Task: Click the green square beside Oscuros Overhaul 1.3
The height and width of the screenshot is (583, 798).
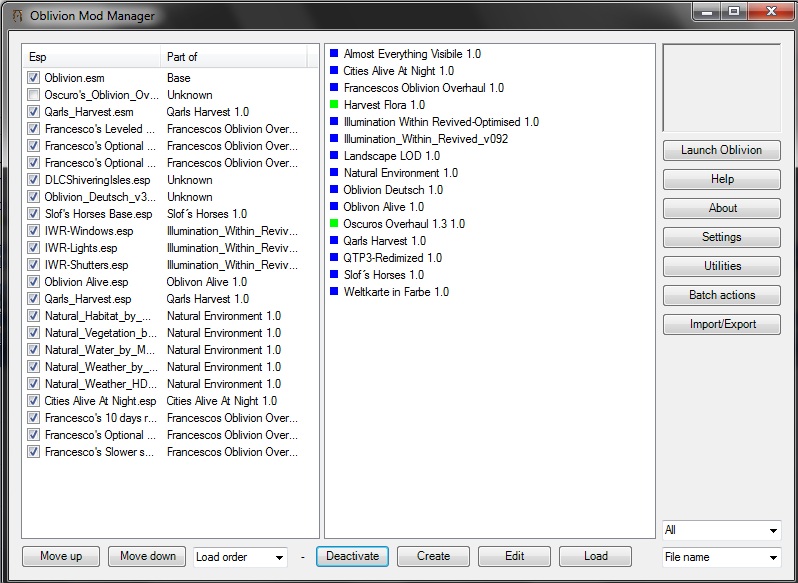Action: (335, 224)
